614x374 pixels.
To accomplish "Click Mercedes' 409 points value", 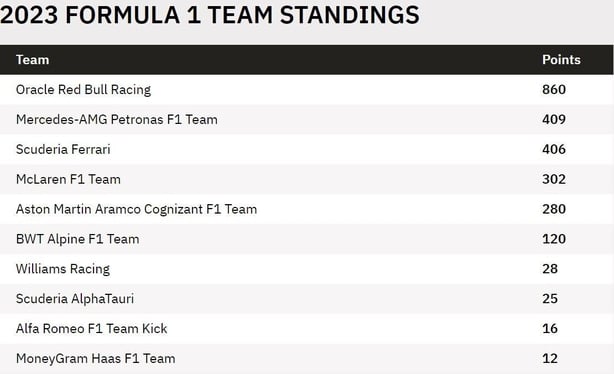I will pos(554,119).
